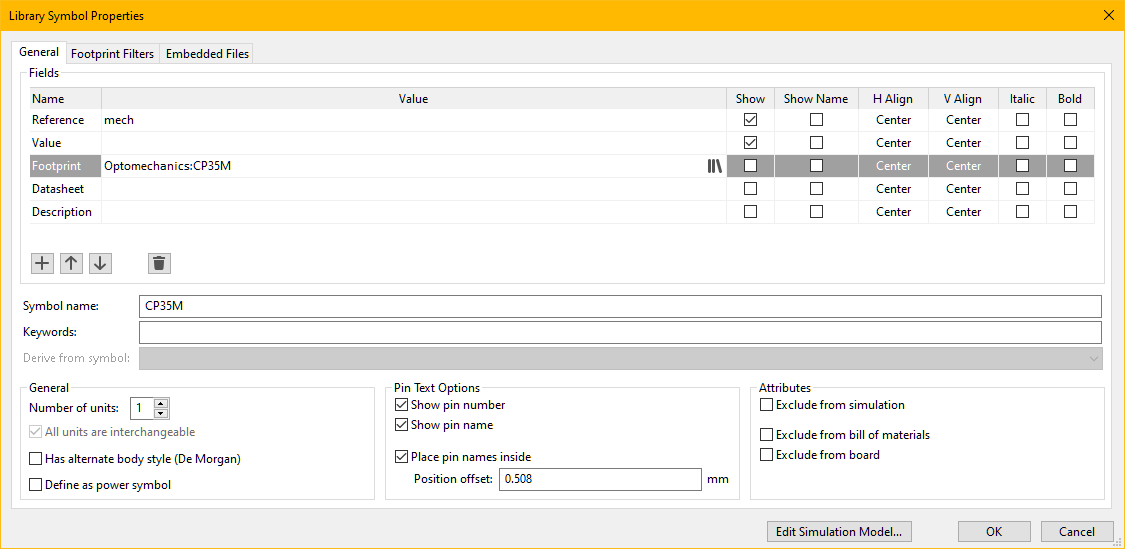Enable Exclude from simulation checkbox
1125x549 pixels.
point(767,405)
